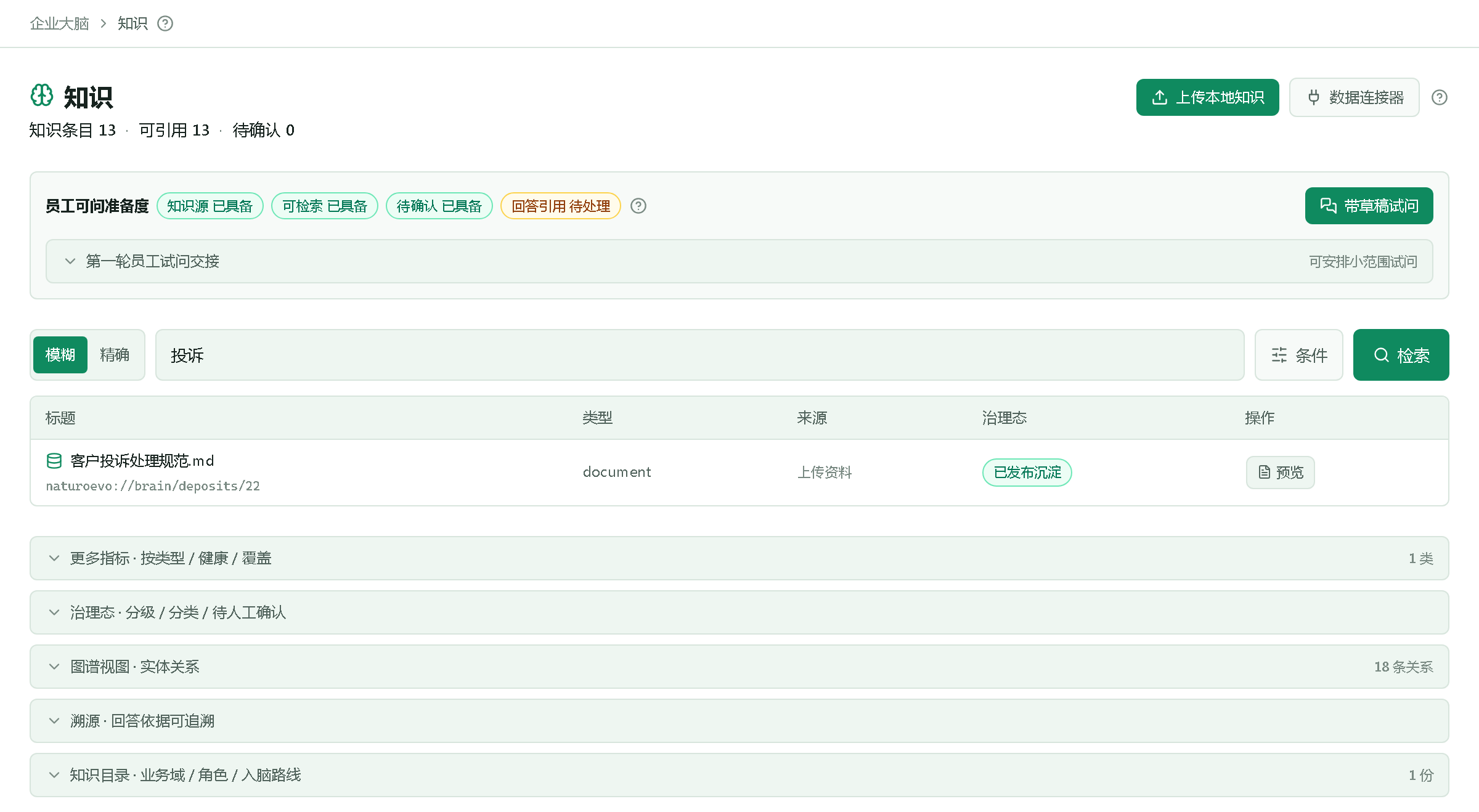Click the help icon next to 知识 breadcrumb
This screenshot has height=812, width=1479.
[x=165, y=23]
